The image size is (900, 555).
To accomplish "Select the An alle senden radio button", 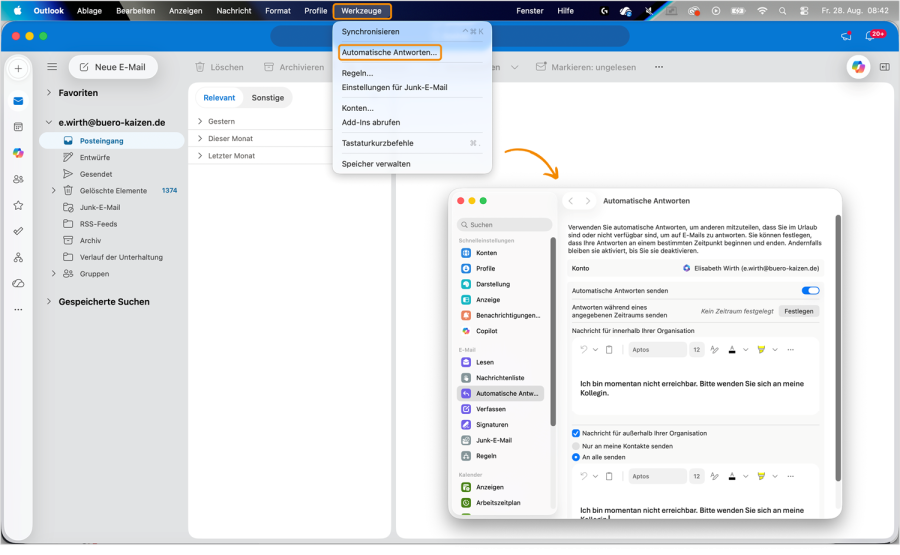I will (576, 457).
